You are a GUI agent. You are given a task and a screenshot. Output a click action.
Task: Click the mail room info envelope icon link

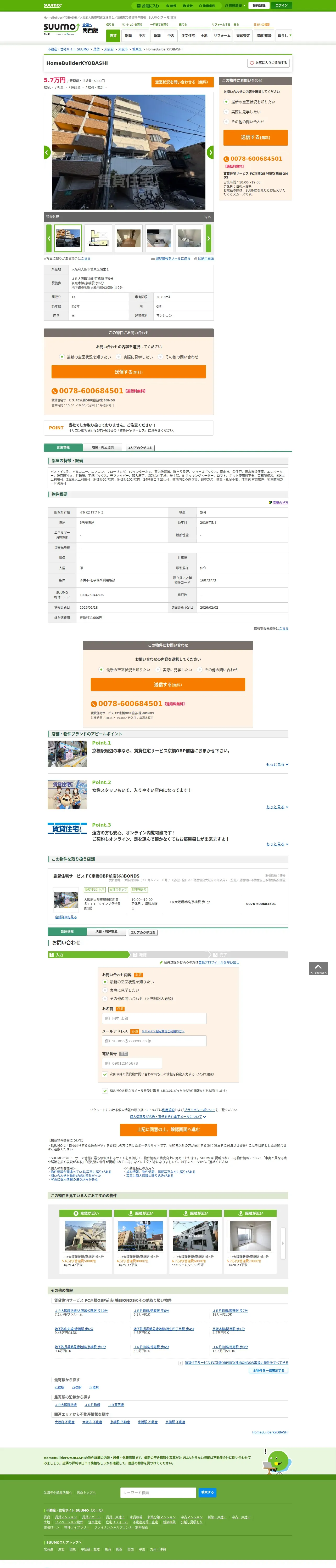(170, 259)
